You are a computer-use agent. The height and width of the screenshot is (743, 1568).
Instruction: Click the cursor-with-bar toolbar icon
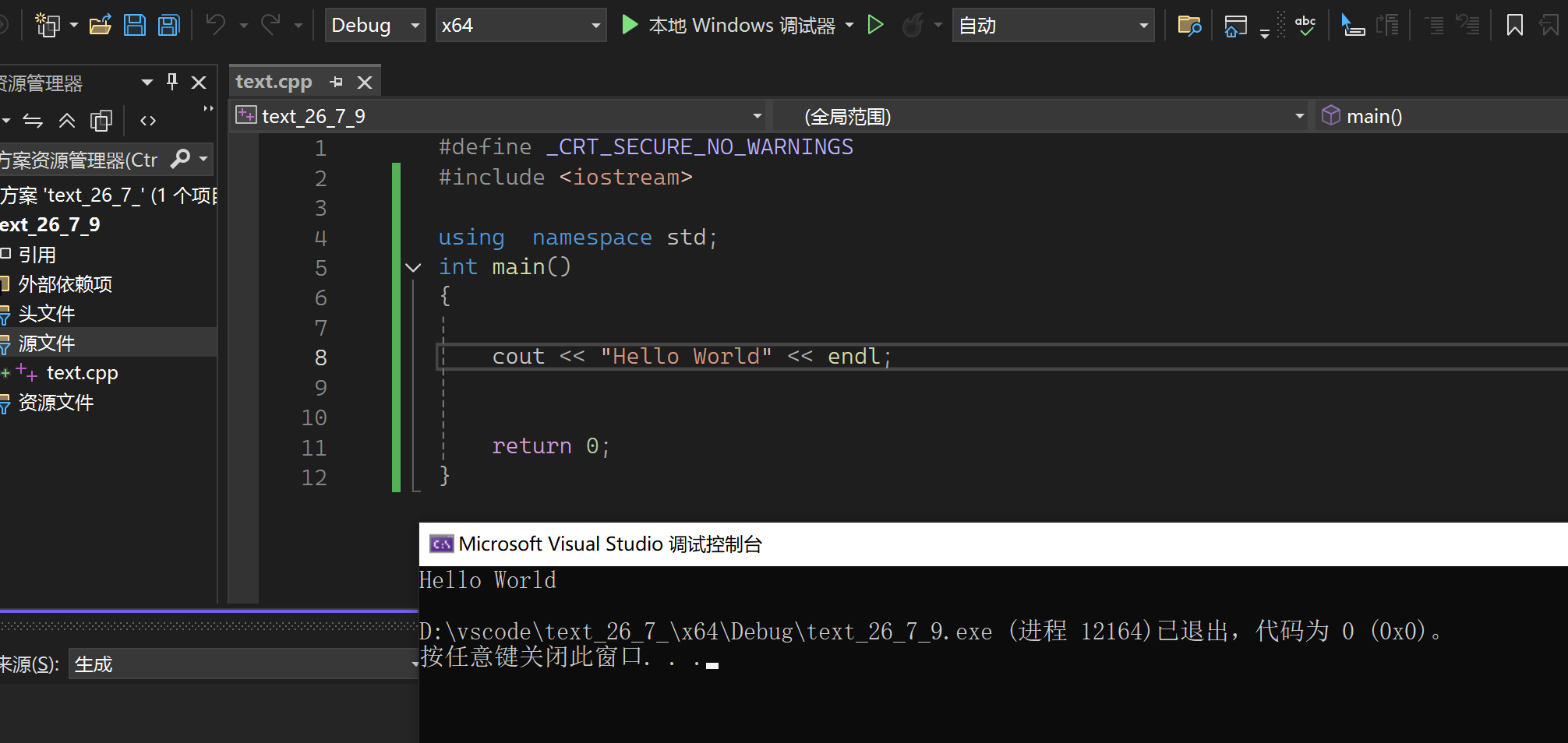pyautogui.click(x=1352, y=26)
